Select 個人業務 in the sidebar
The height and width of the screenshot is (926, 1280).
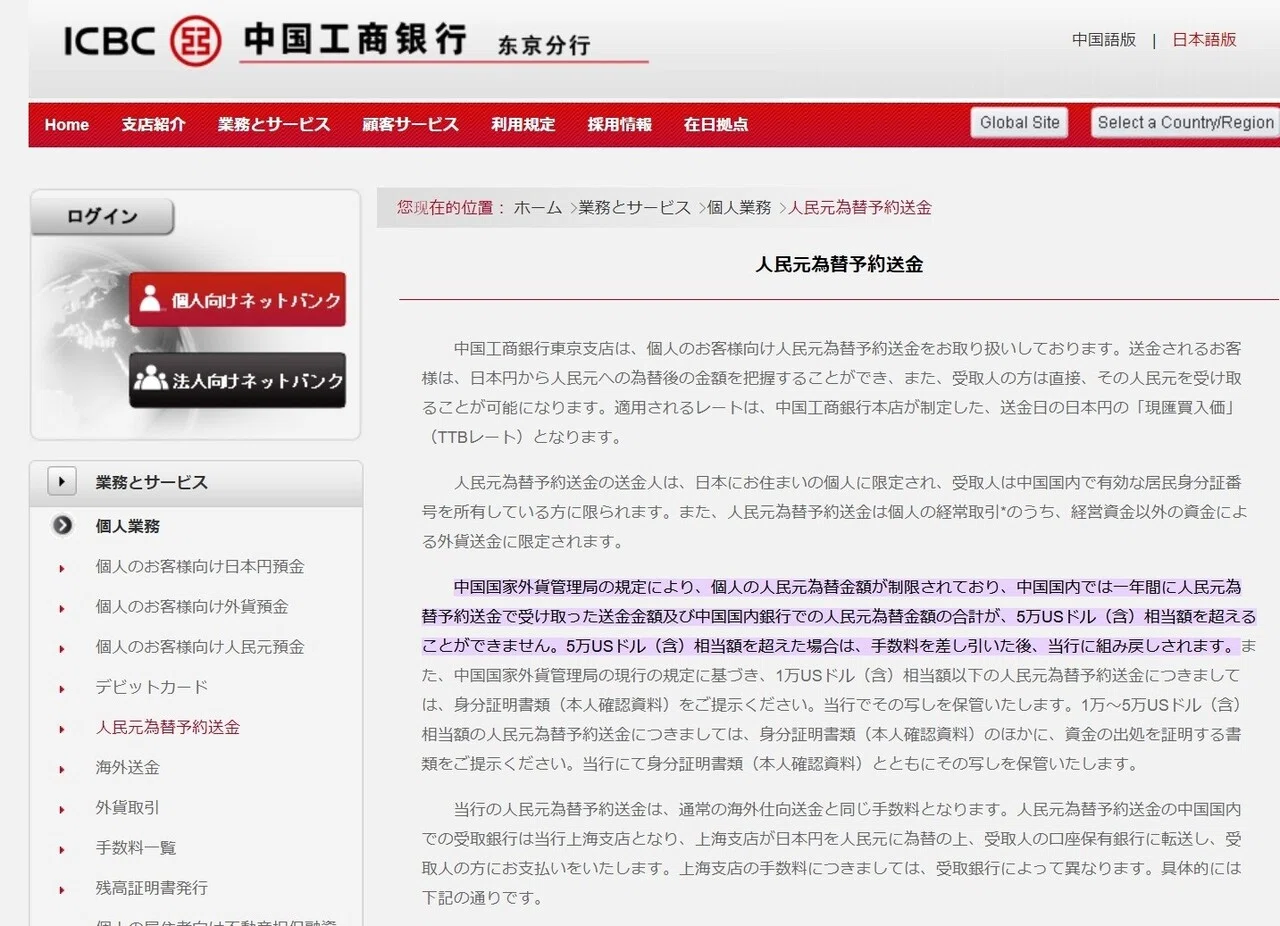click(x=128, y=526)
